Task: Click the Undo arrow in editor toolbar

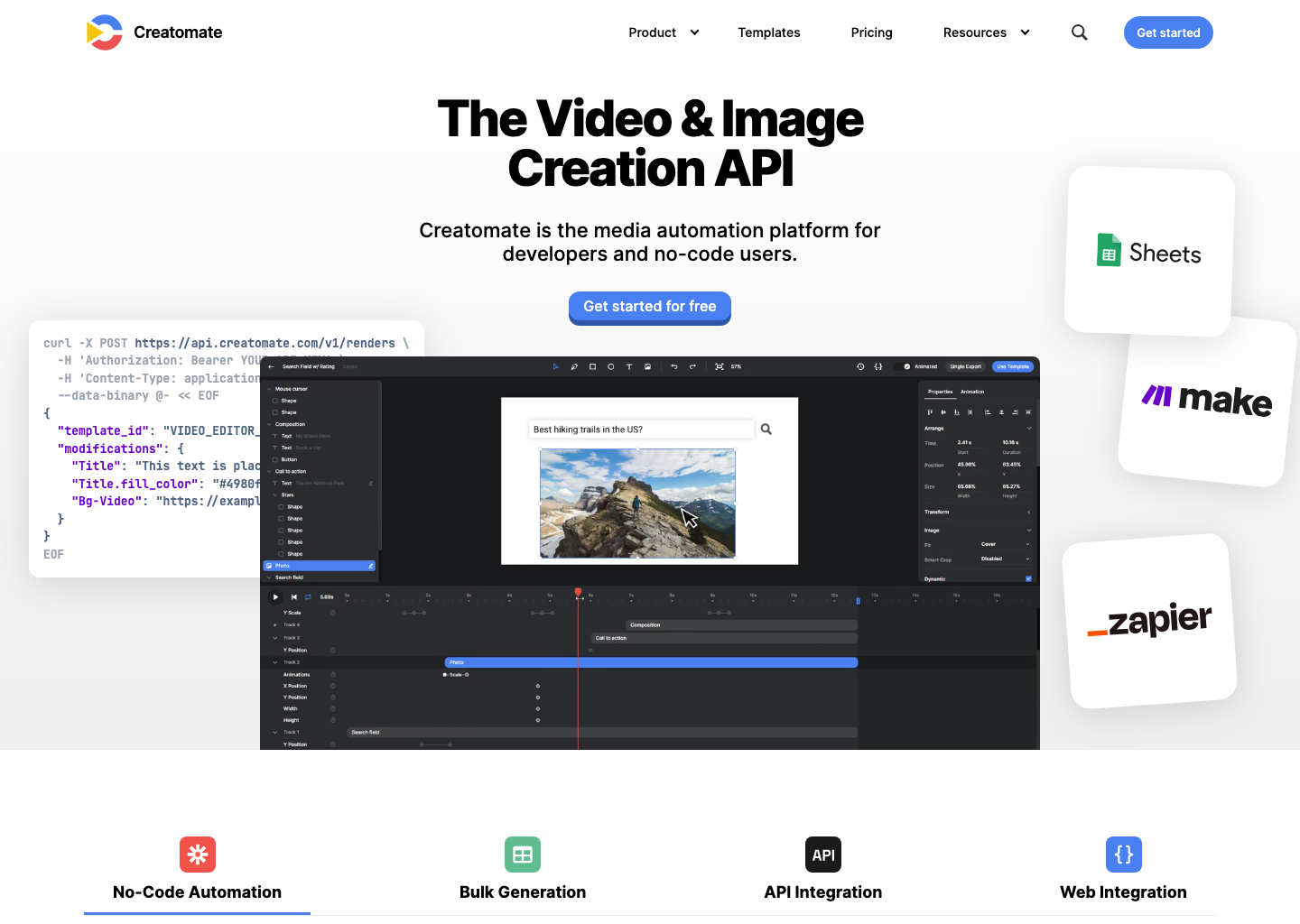Action: [674, 367]
